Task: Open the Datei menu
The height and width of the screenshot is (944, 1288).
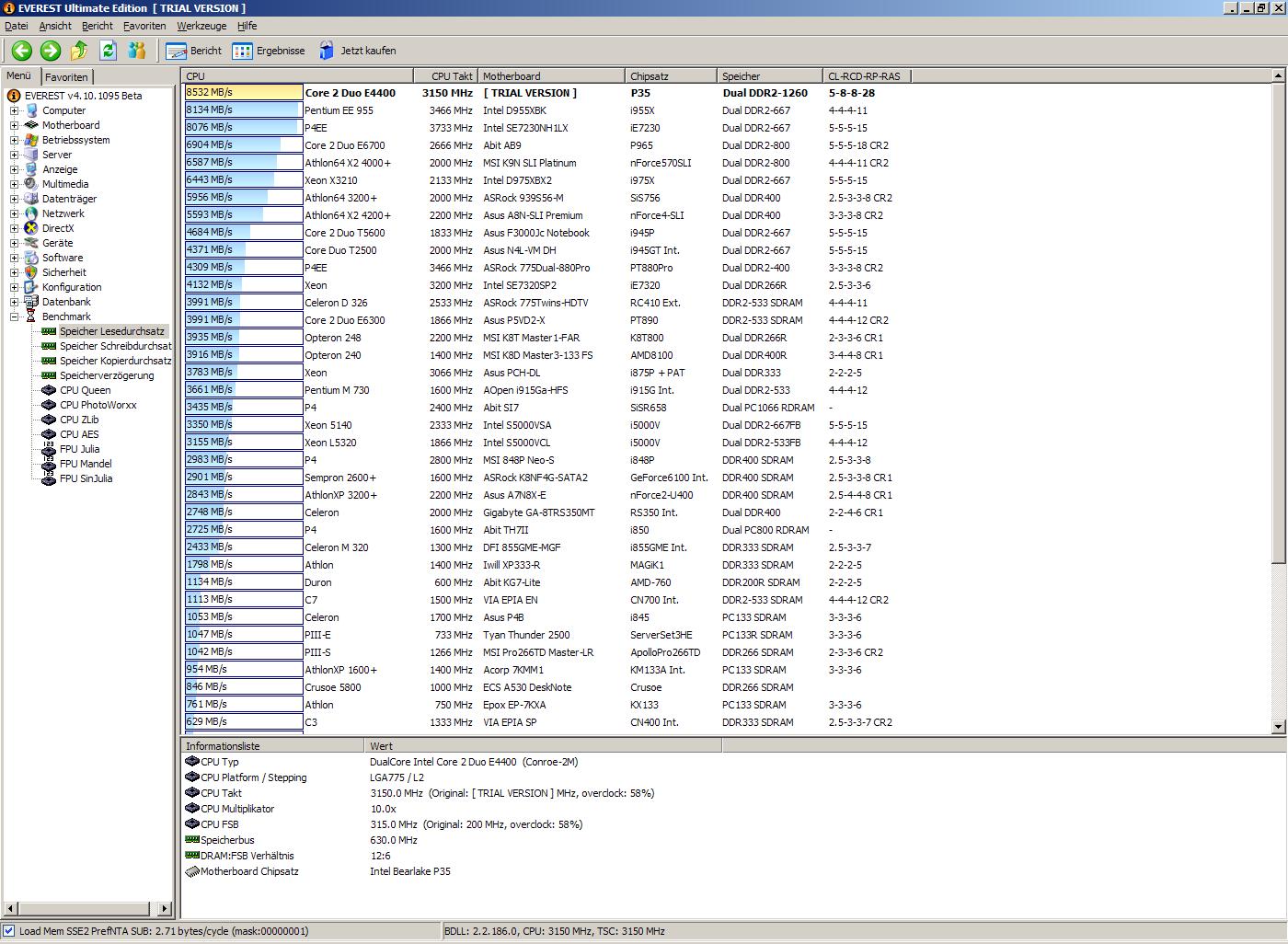Action: 17,26
